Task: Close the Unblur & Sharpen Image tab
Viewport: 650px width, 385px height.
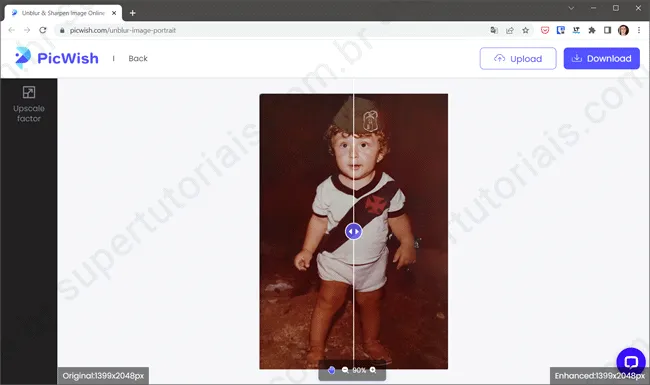Action: (114, 13)
